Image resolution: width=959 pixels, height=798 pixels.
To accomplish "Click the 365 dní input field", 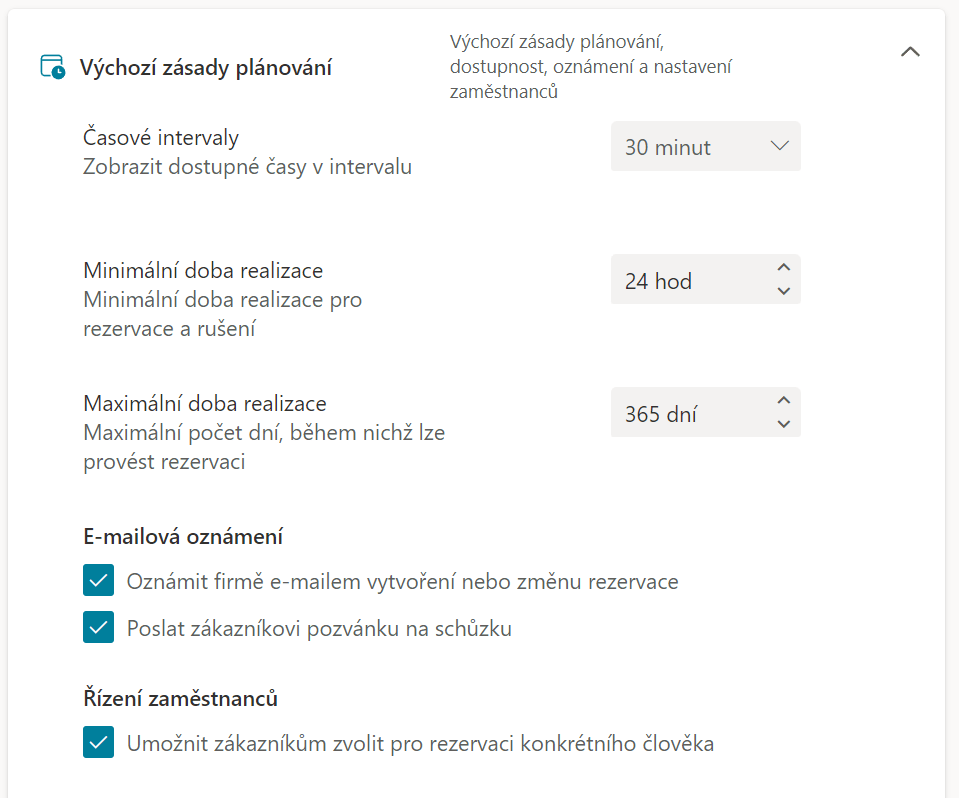I will (x=690, y=414).
